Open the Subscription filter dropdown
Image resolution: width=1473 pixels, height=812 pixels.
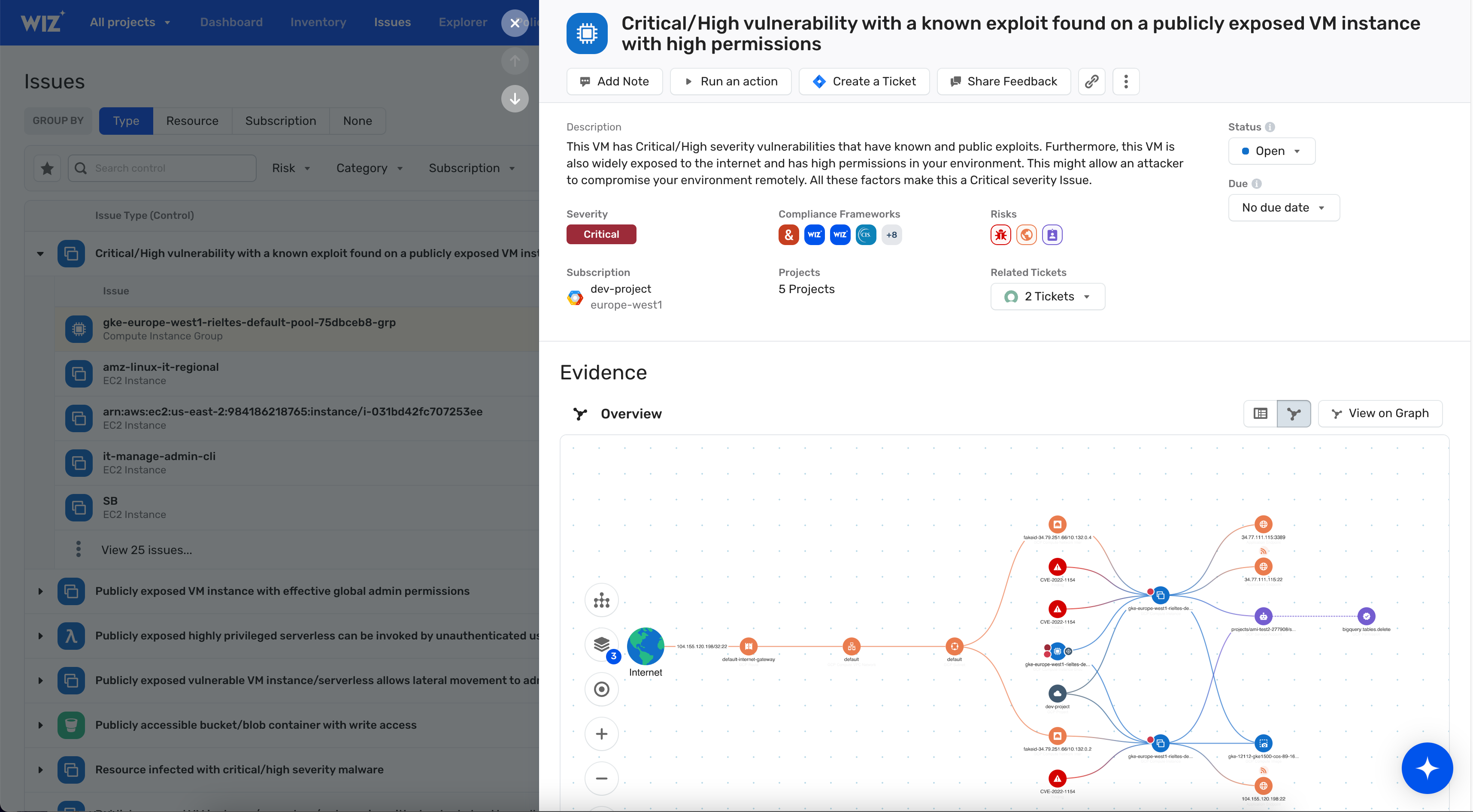click(472, 168)
